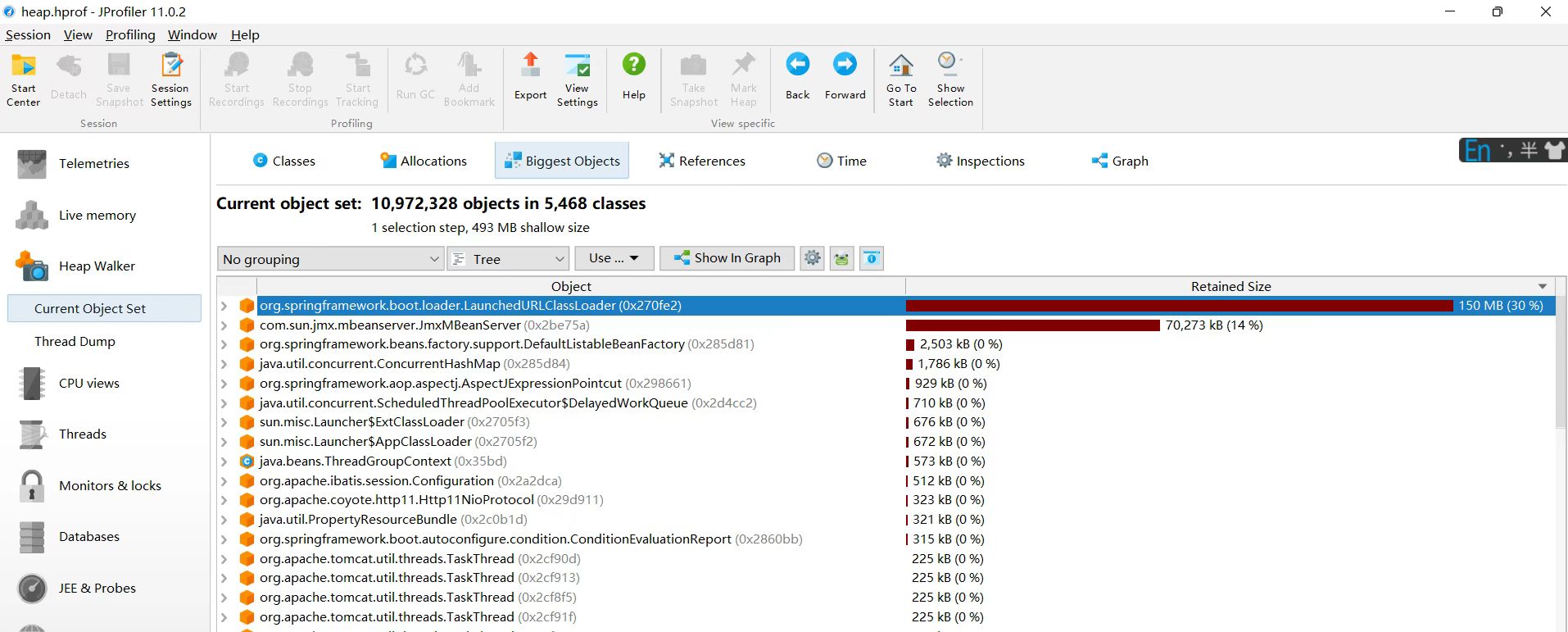Select Thread Dump in sidebar

coord(75,342)
